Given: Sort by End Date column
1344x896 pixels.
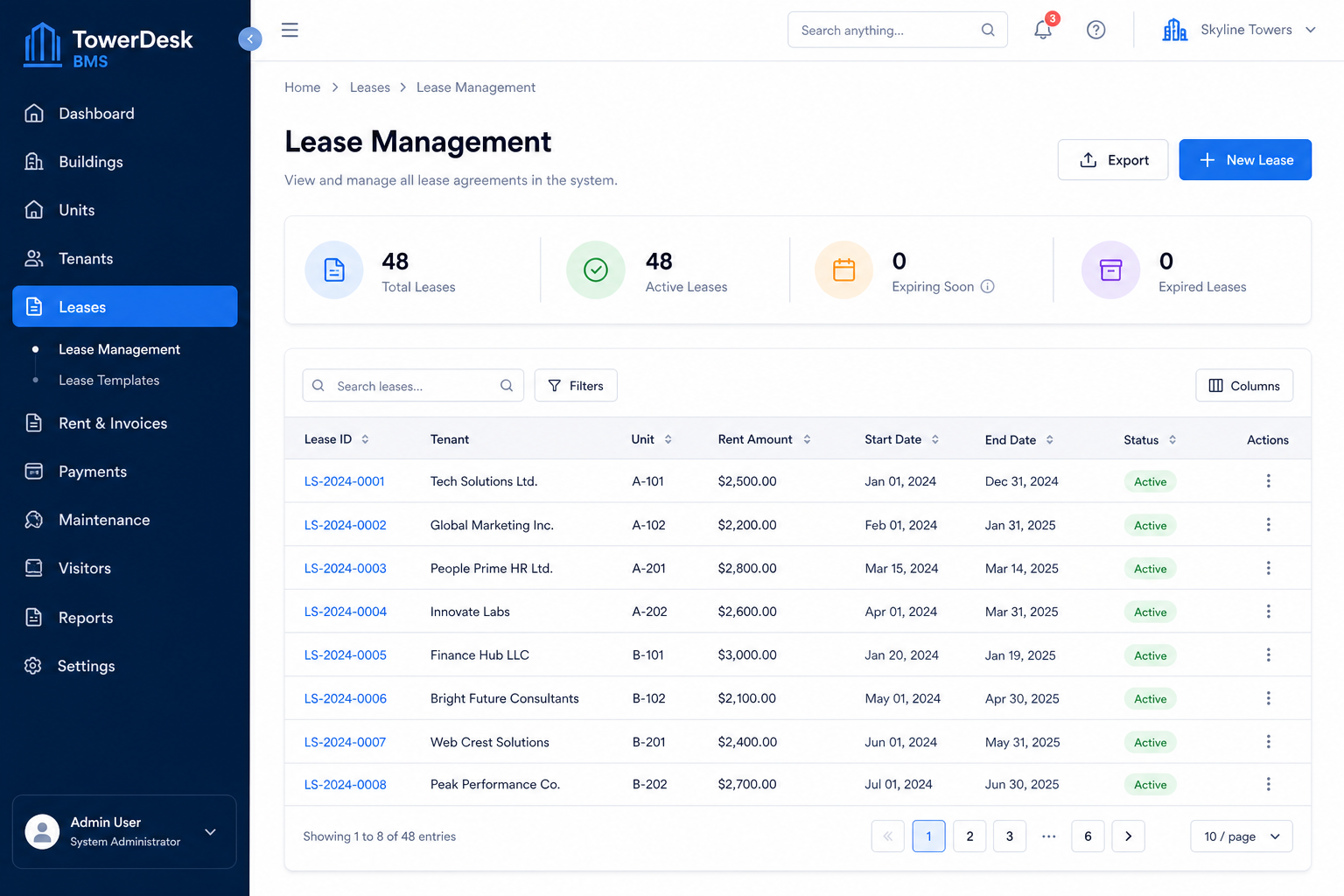Looking at the screenshot, I should tap(1049, 439).
